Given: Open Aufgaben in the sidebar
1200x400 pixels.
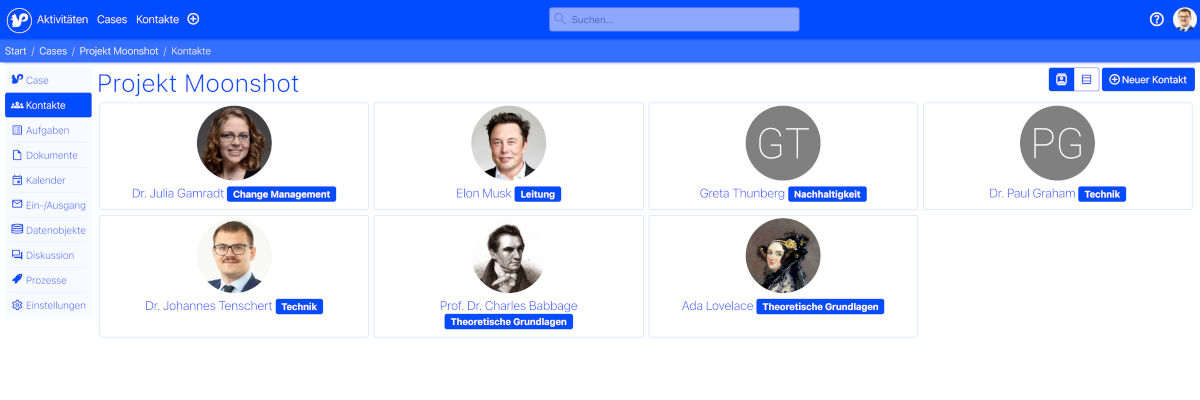Looking at the screenshot, I should [48, 130].
